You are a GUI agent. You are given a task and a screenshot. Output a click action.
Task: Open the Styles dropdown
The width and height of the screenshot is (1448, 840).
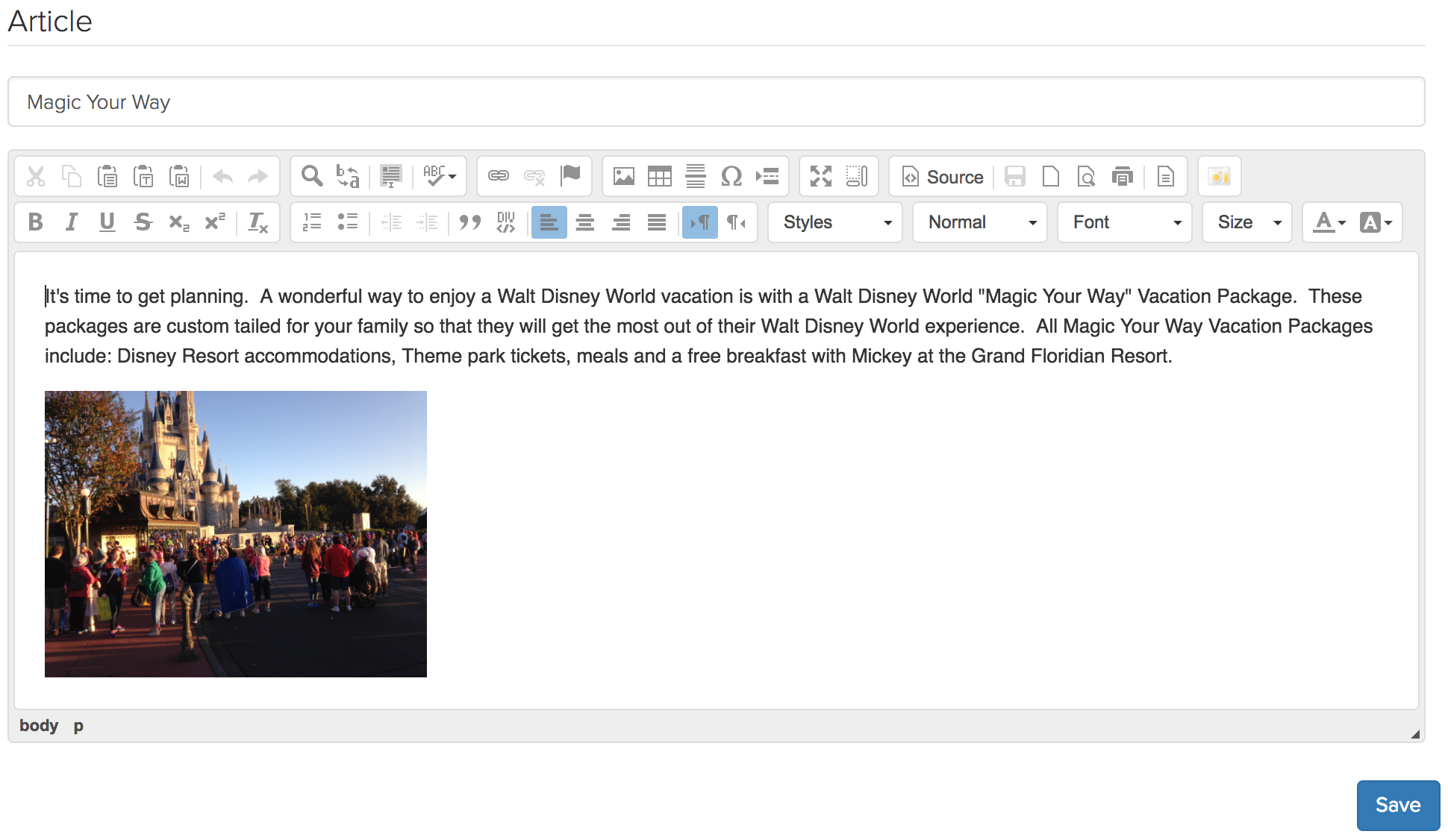point(835,222)
